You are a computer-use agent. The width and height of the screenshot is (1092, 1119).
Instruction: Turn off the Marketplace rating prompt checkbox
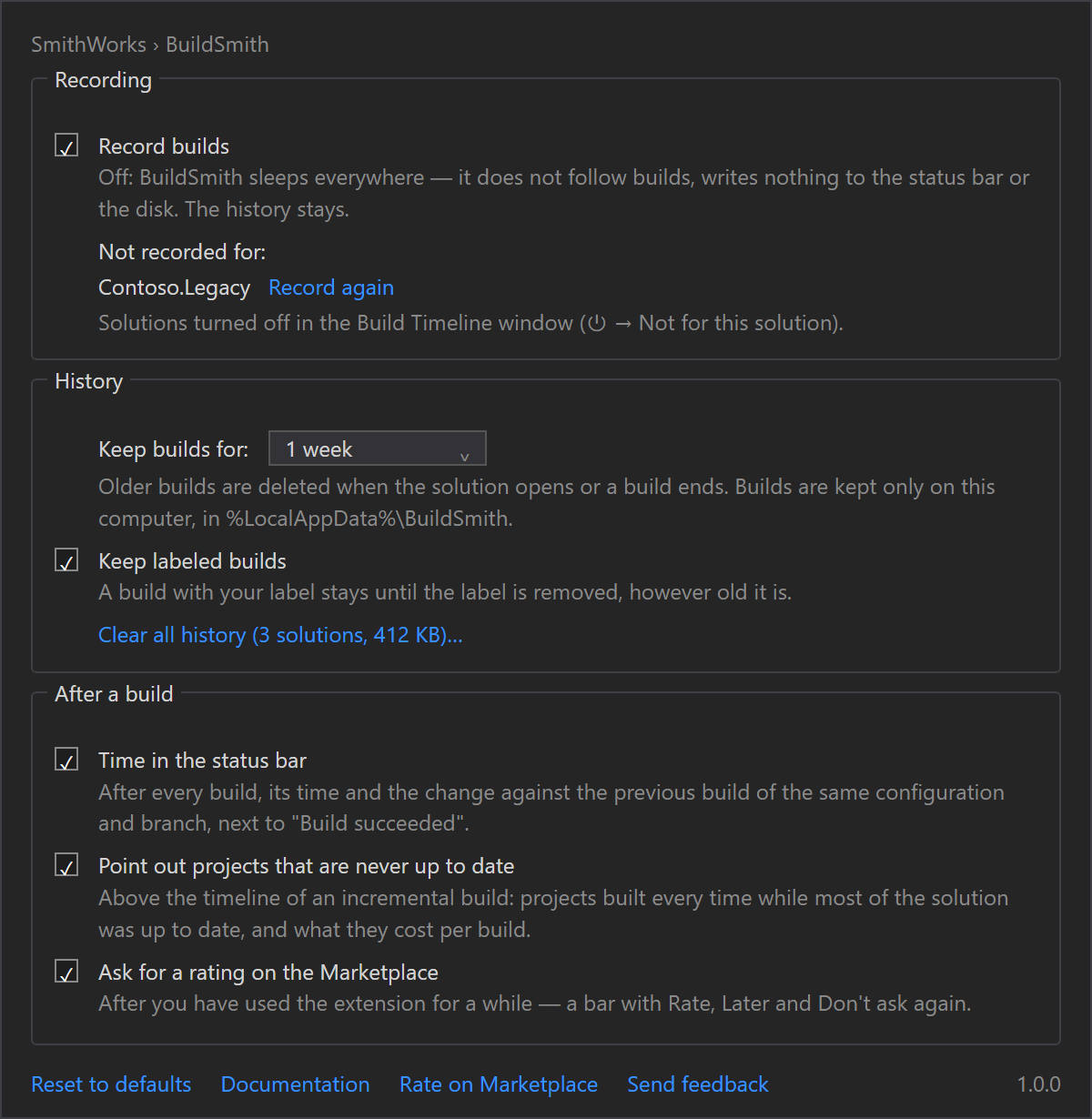tap(66, 972)
